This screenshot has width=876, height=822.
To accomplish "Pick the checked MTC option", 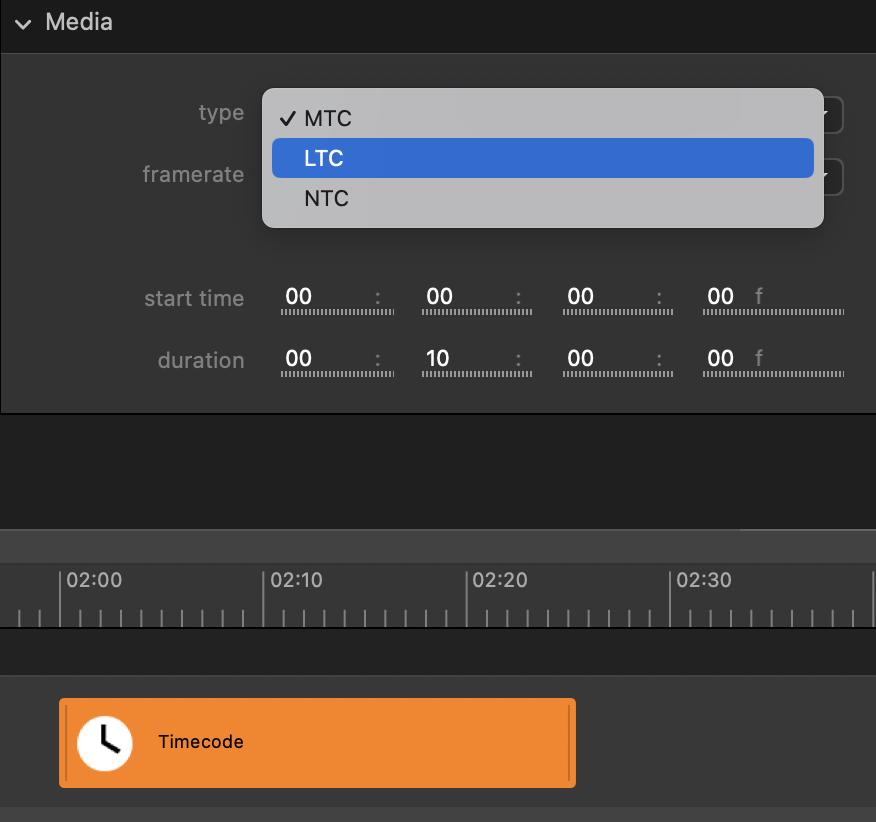I will (x=542, y=118).
